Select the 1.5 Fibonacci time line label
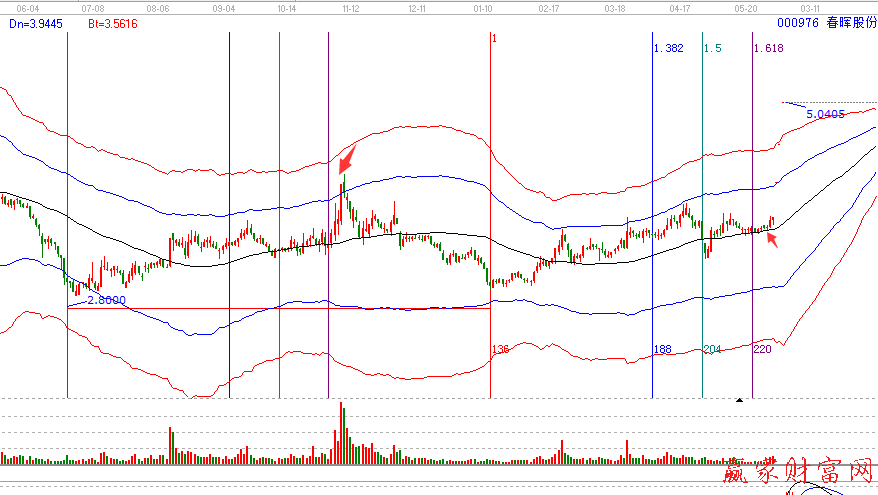This screenshot has width=878, height=495. 712,48
